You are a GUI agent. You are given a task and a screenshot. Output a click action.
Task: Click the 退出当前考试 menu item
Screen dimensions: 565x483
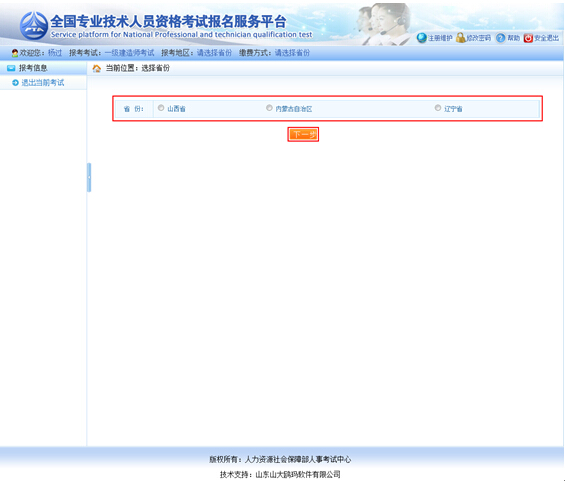tap(43, 83)
